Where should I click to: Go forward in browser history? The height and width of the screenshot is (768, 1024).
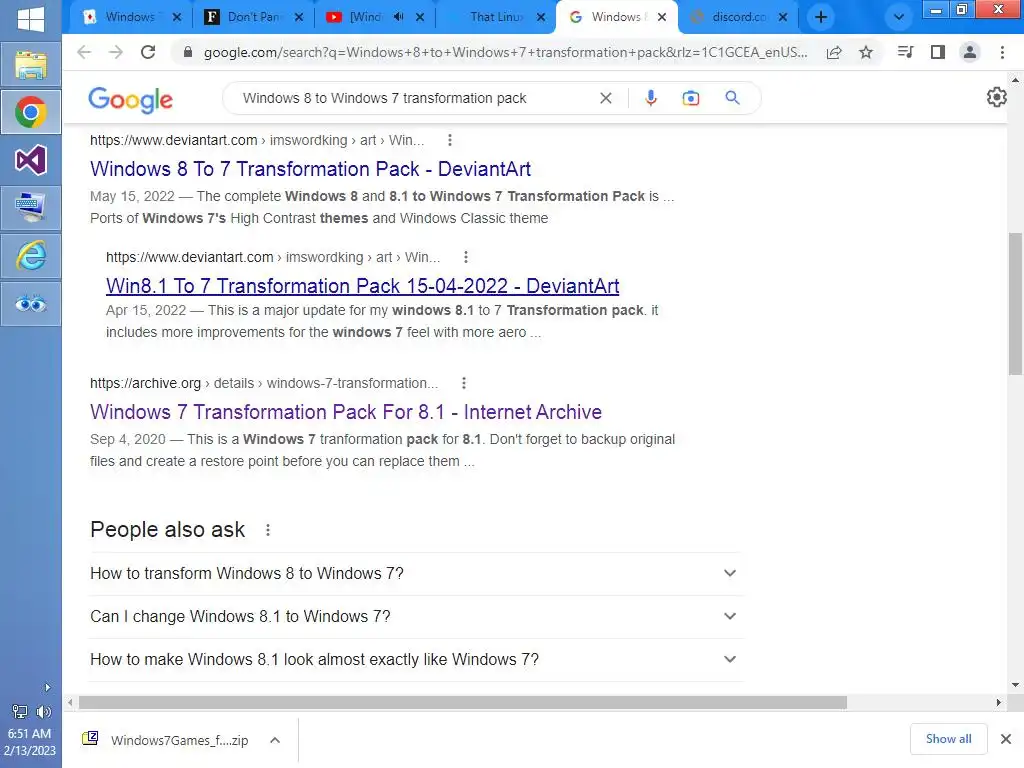[116, 52]
